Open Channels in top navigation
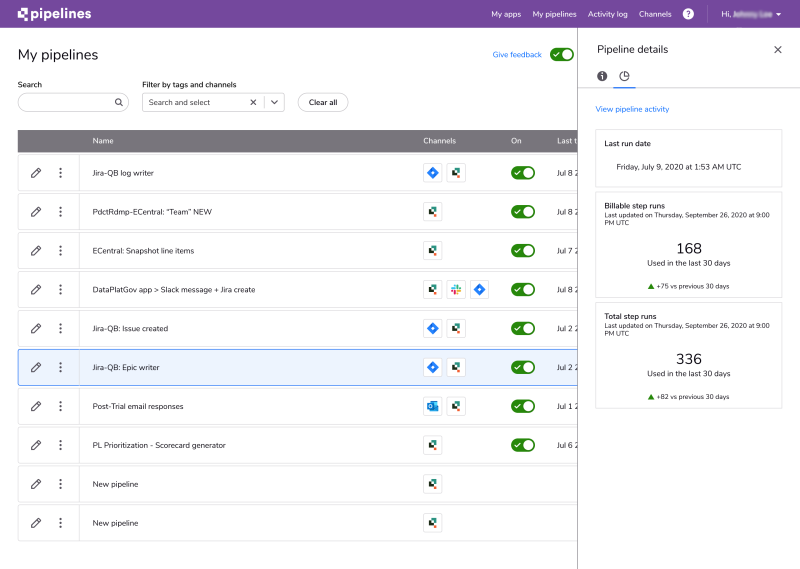Screen dimensions: 800x569 click(x=655, y=14)
